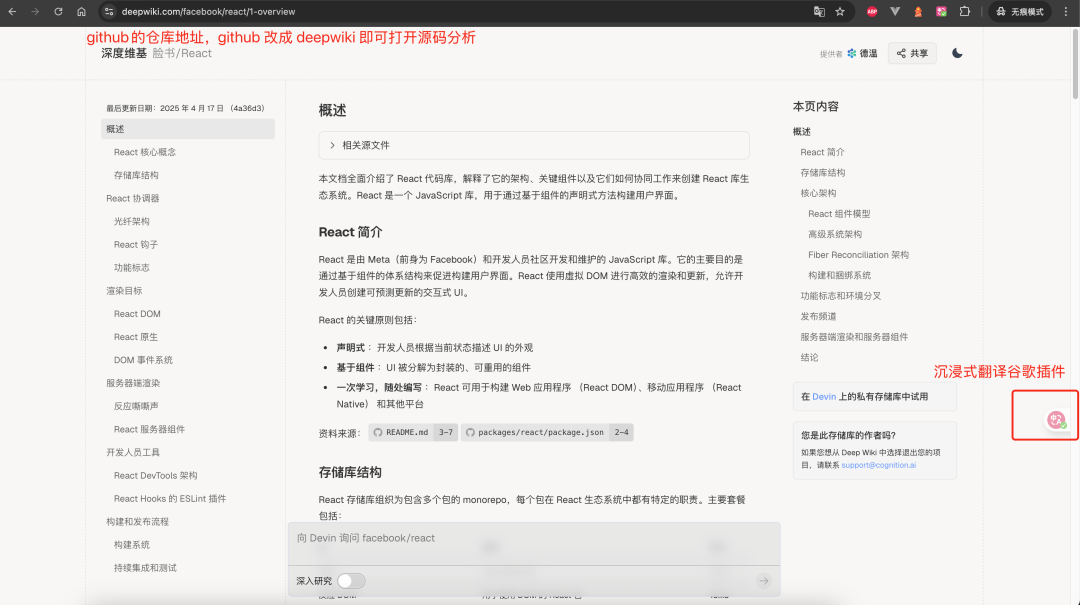Jump to 结论 in page contents
The height and width of the screenshot is (605, 1080).
(809, 358)
